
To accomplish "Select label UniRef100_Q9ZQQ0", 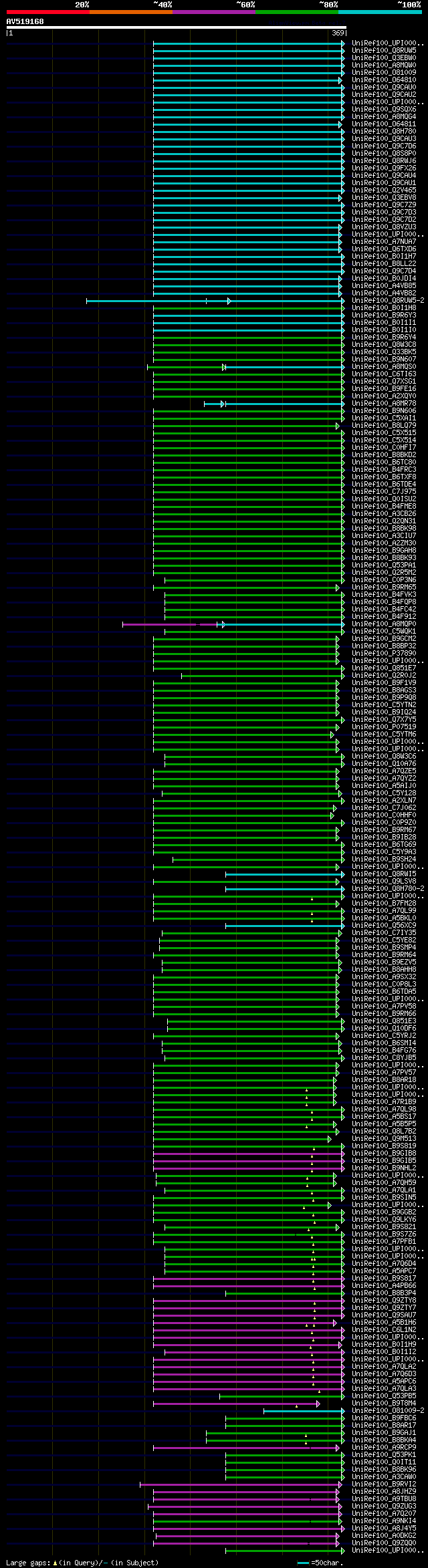I will [x=384, y=1543].
